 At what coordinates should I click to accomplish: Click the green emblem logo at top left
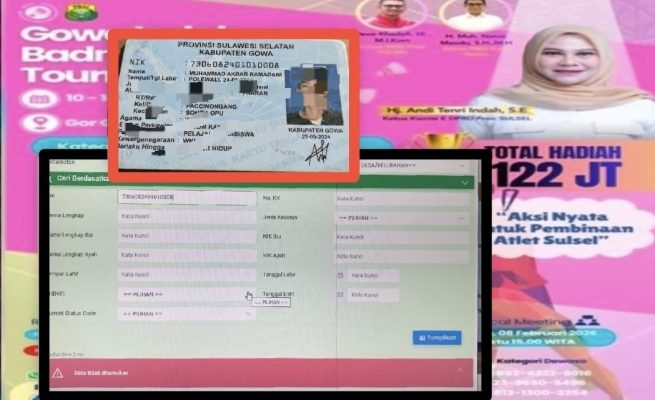[75, 13]
